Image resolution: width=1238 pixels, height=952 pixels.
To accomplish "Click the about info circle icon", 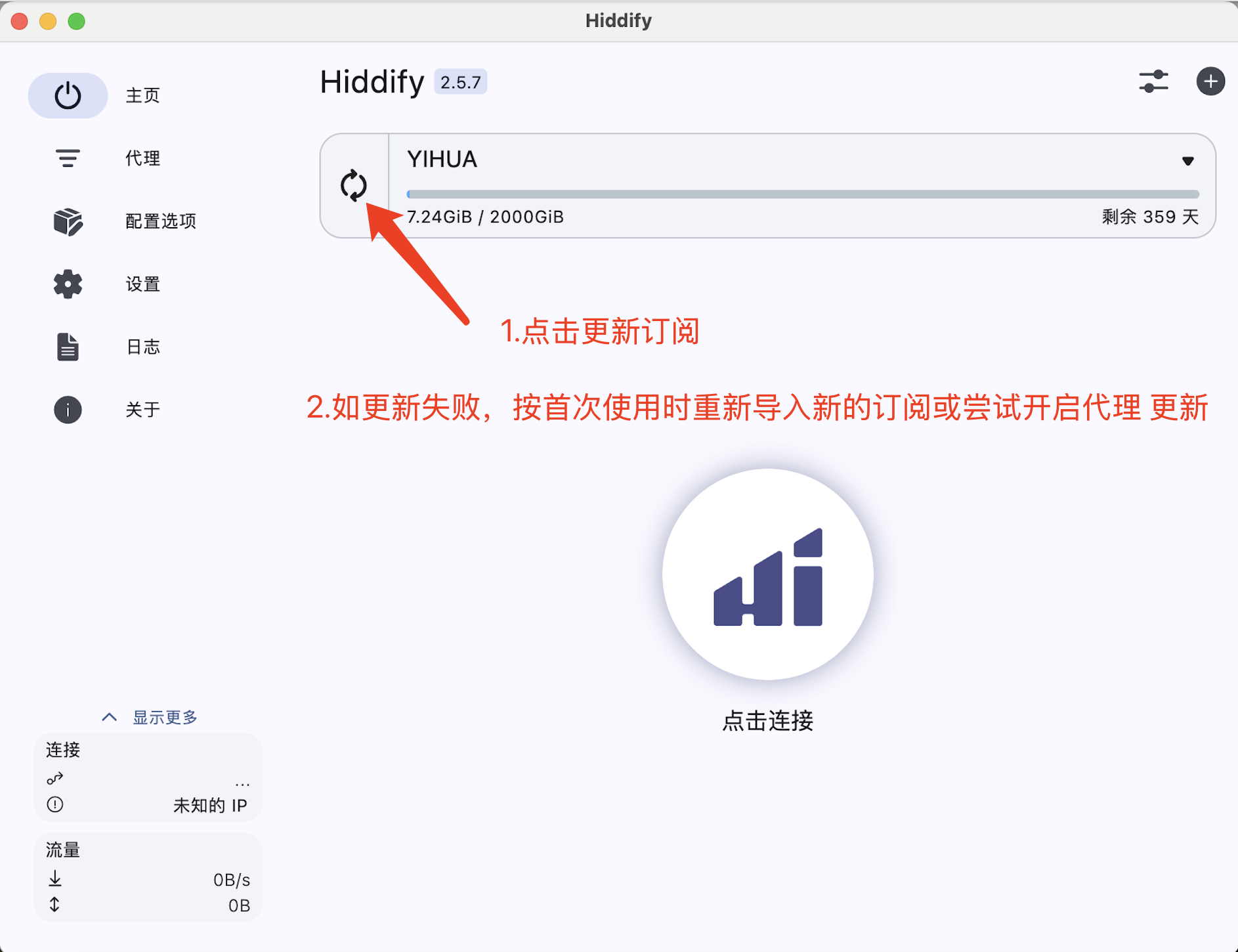I will click(68, 410).
